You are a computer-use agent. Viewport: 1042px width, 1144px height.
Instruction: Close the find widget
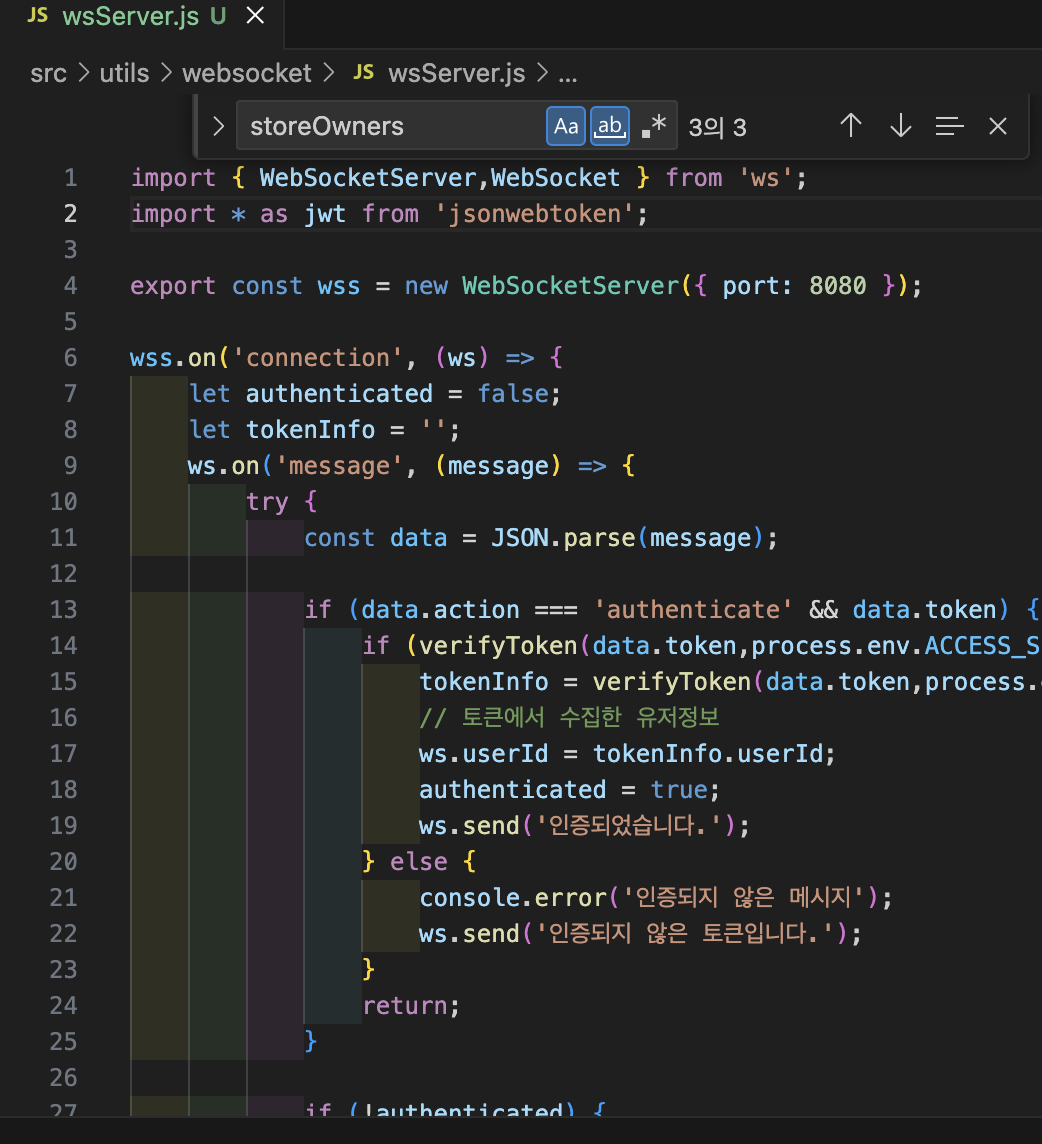(x=997, y=126)
